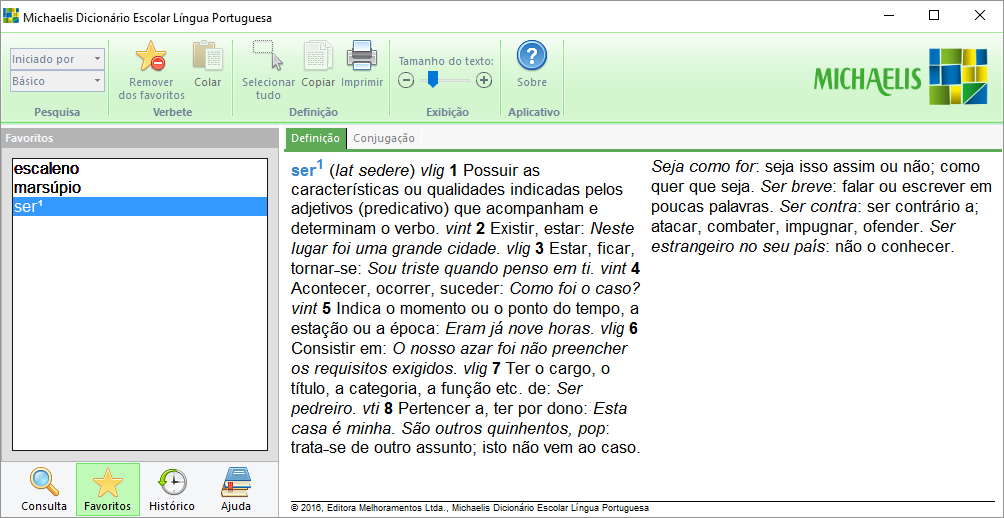Click the Colar clipboard icon
Image resolution: width=1004 pixels, height=518 pixels.
click(x=207, y=57)
